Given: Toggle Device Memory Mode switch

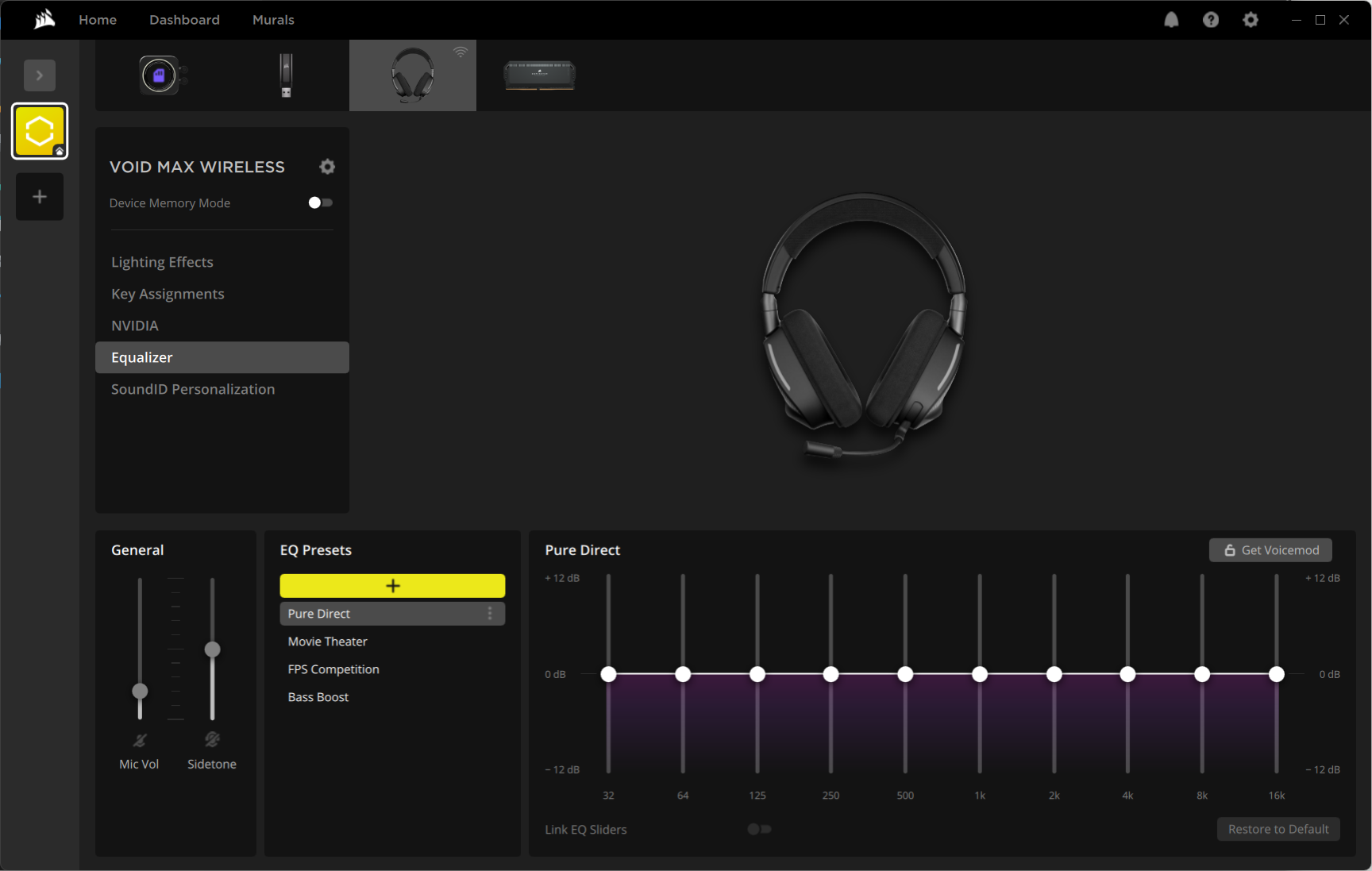Looking at the screenshot, I should tap(320, 202).
